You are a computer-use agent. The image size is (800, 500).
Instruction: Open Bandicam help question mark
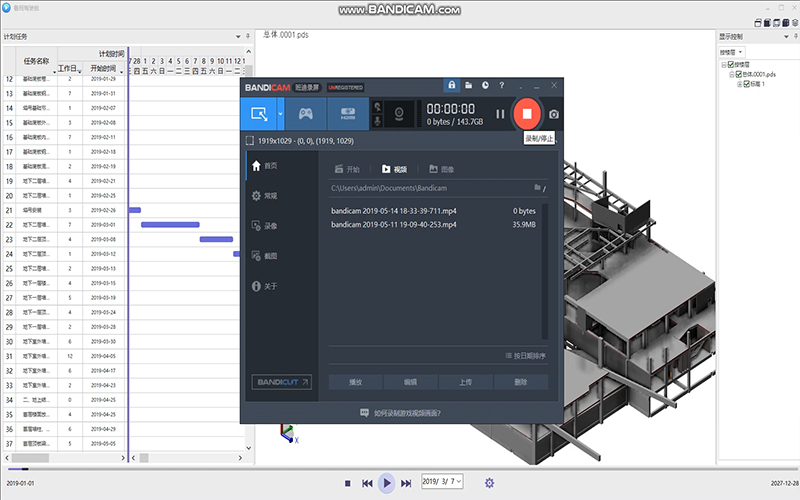click(x=502, y=85)
